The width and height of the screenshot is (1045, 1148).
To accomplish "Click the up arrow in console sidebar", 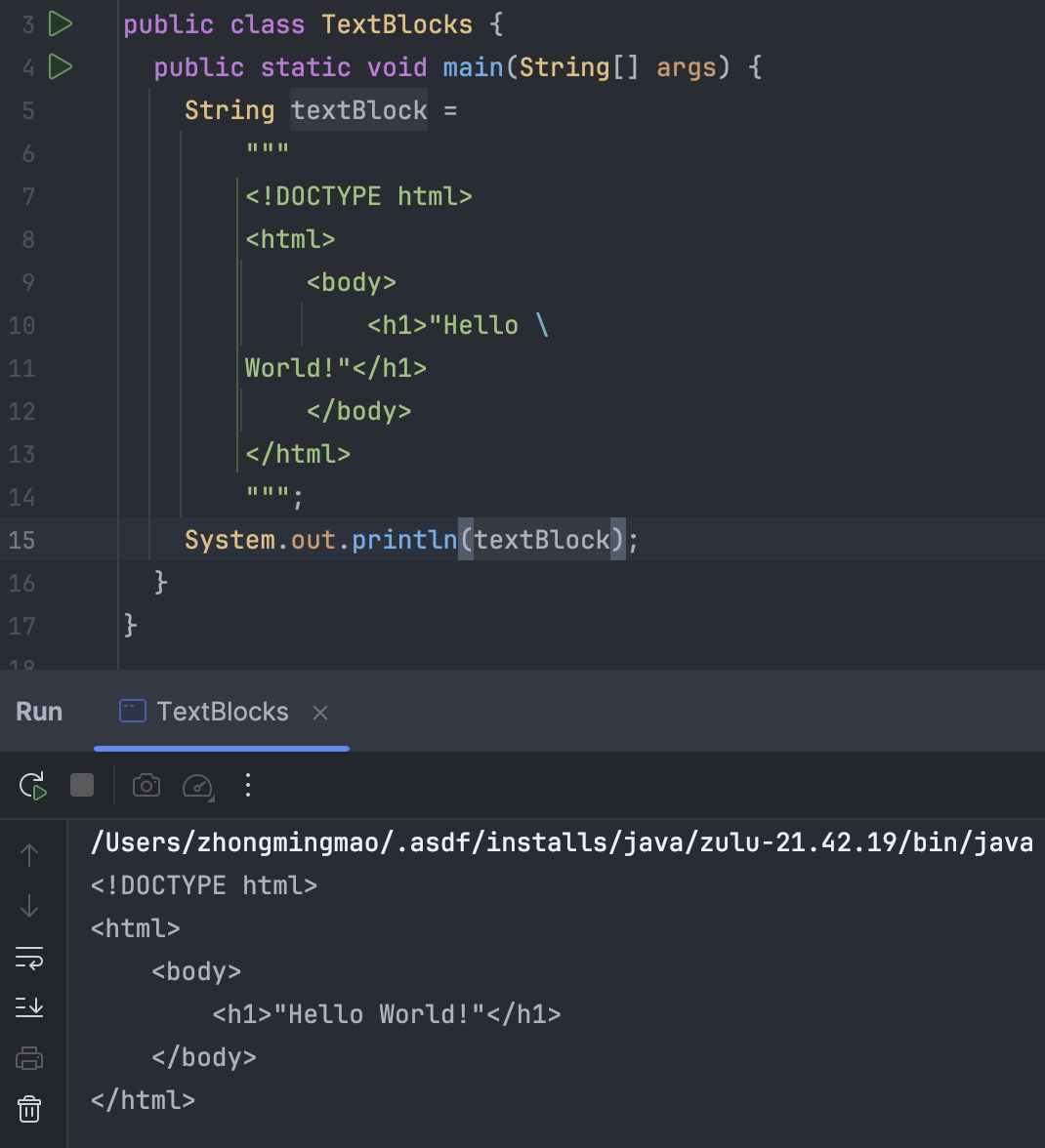I will tap(29, 855).
